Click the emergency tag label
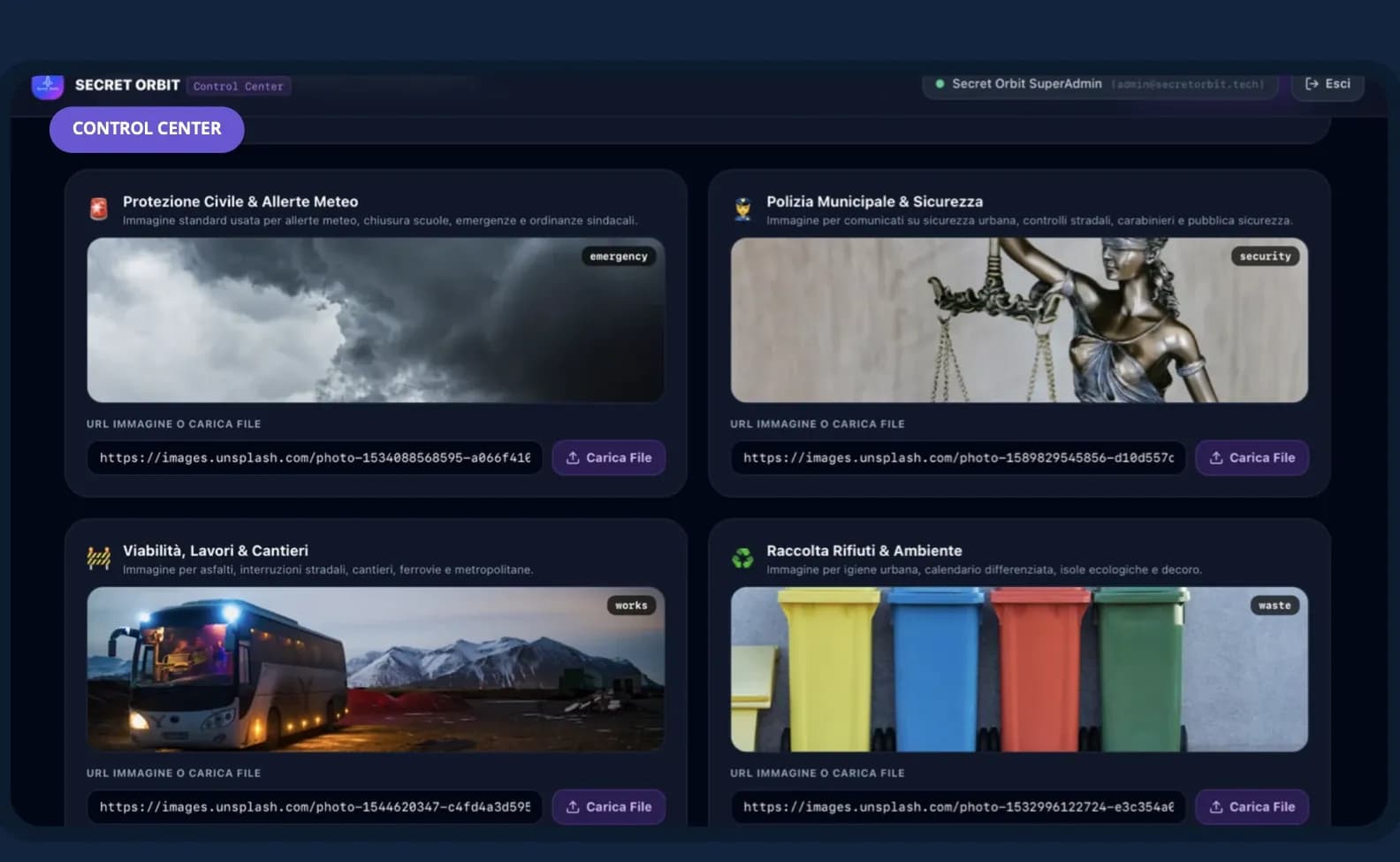The image size is (1400, 862). (619, 256)
